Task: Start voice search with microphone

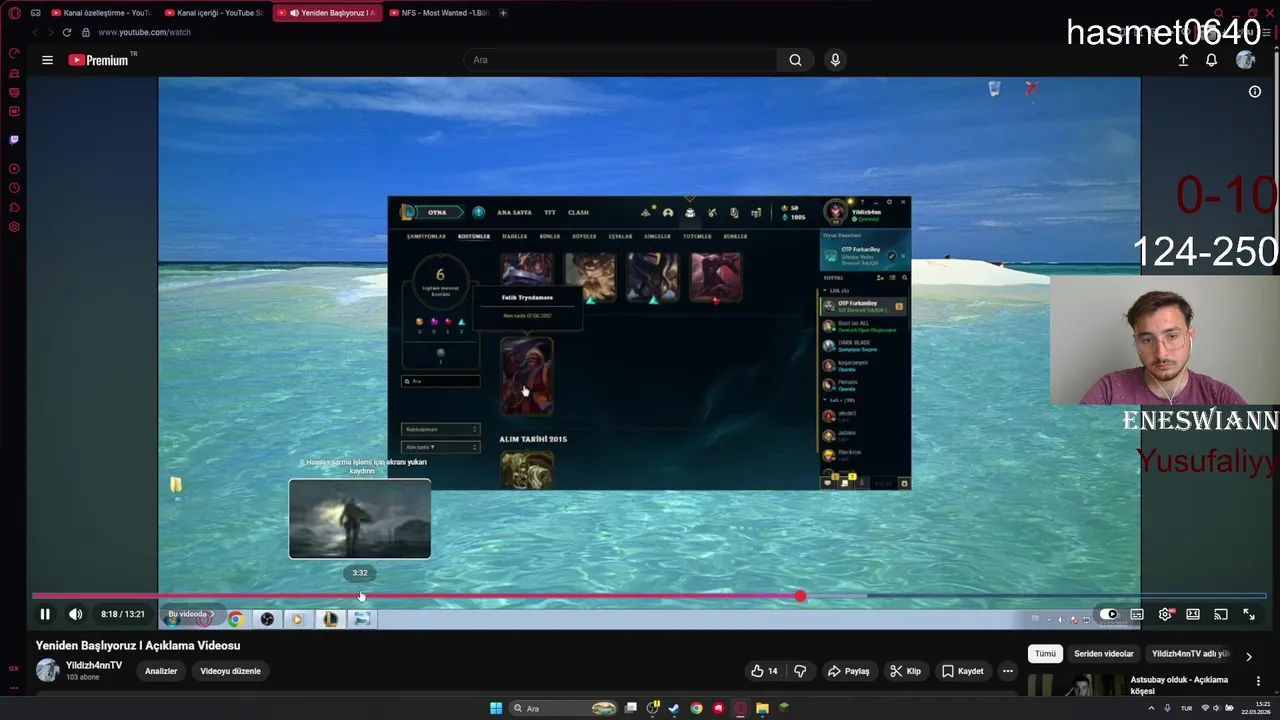Action: [835, 60]
